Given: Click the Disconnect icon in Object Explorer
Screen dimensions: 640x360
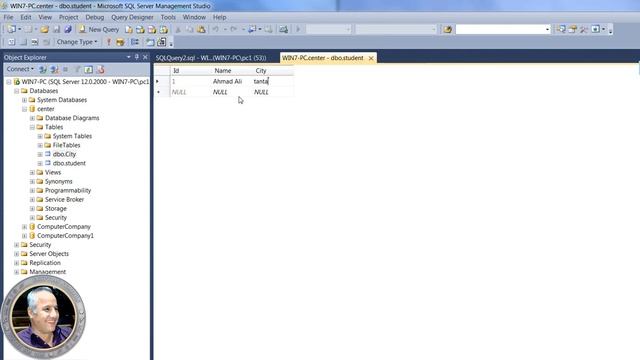Looking at the screenshot, I should tap(54, 69).
